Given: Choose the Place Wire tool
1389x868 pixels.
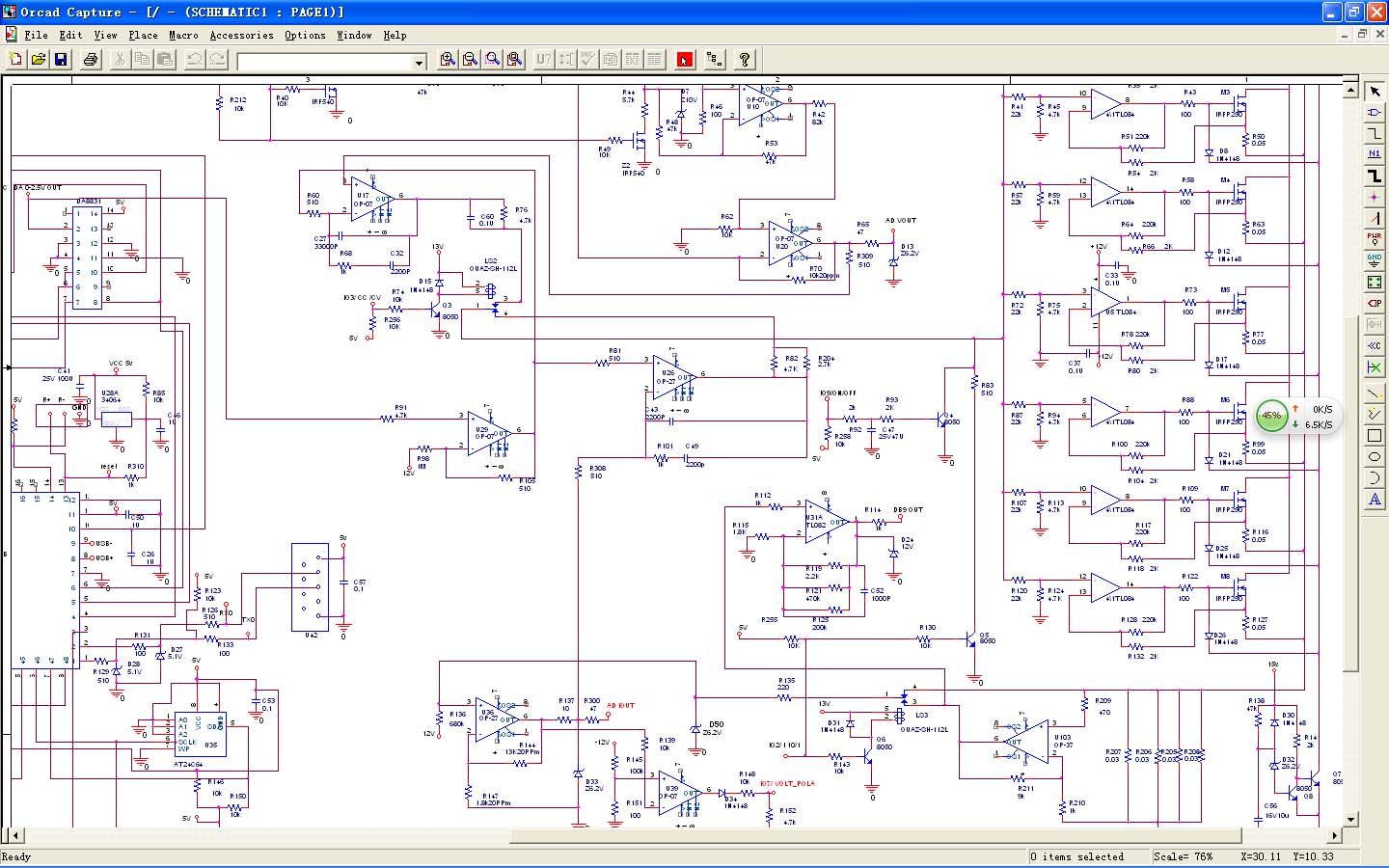Looking at the screenshot, I should [x=1375, y=133].
